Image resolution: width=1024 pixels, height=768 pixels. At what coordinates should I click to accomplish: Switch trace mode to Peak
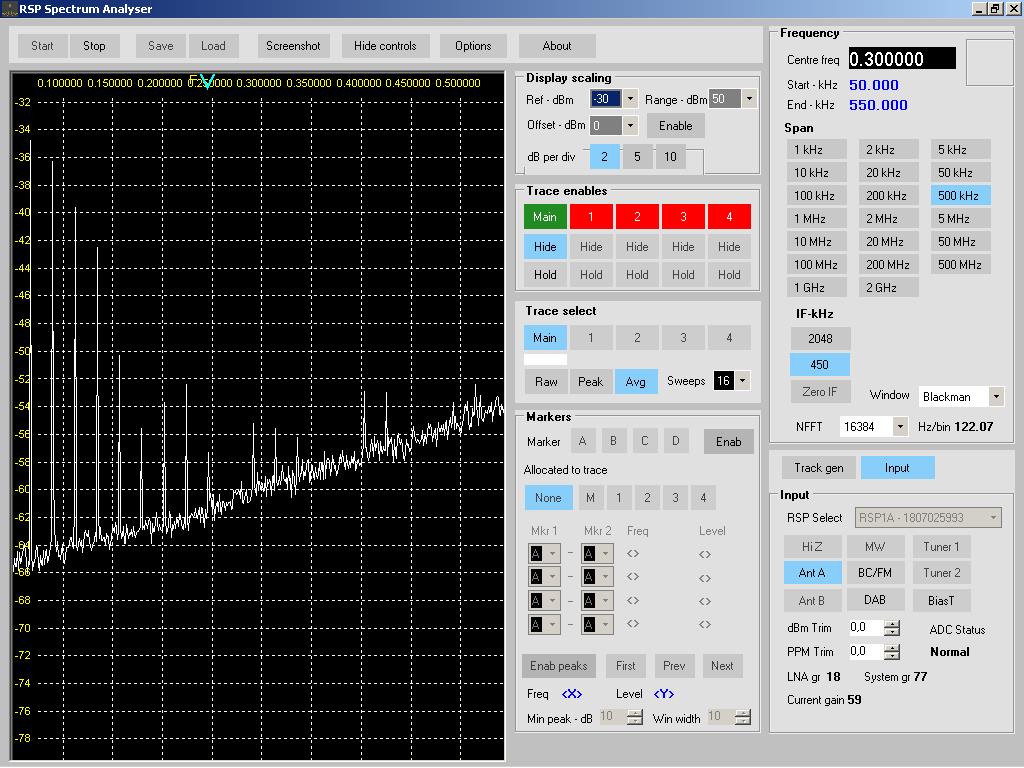pos(591,382)
